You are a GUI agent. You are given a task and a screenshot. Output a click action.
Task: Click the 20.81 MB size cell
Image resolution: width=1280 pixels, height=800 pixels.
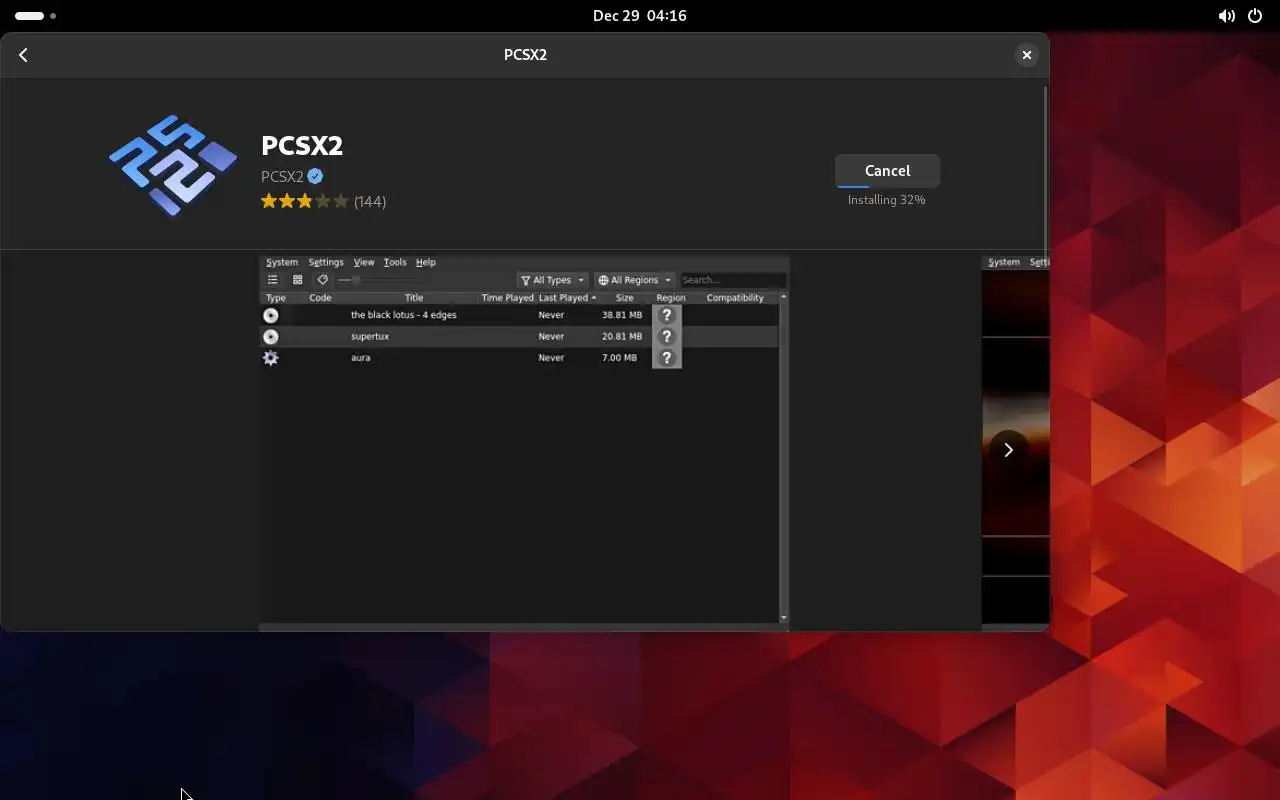click(x=622, y=336)
